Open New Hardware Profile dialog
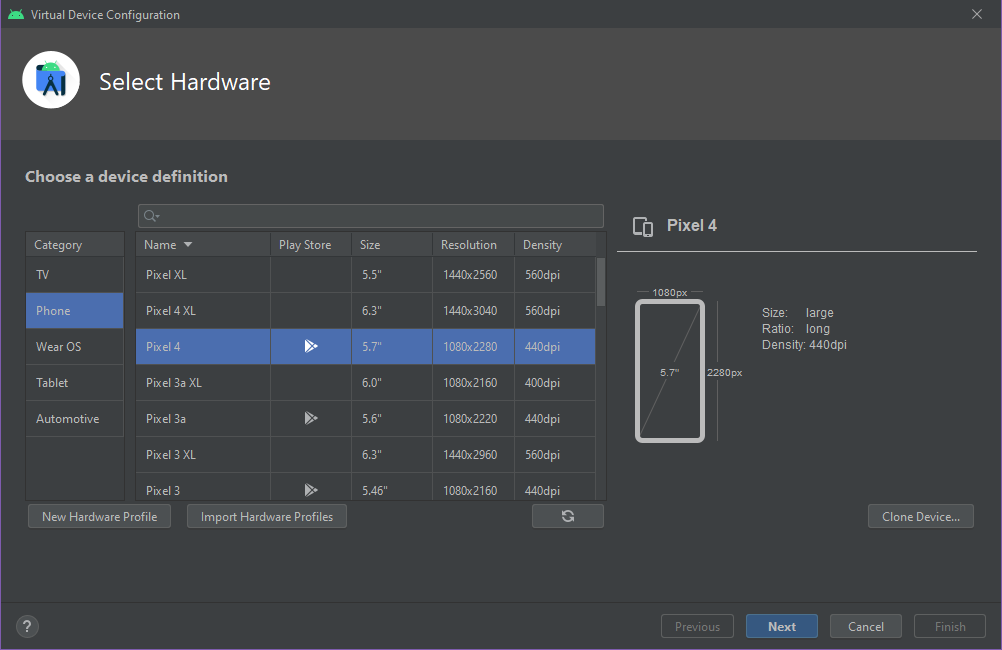The image size is (1002, 650). pyautogui.click(x=100, y=517)
